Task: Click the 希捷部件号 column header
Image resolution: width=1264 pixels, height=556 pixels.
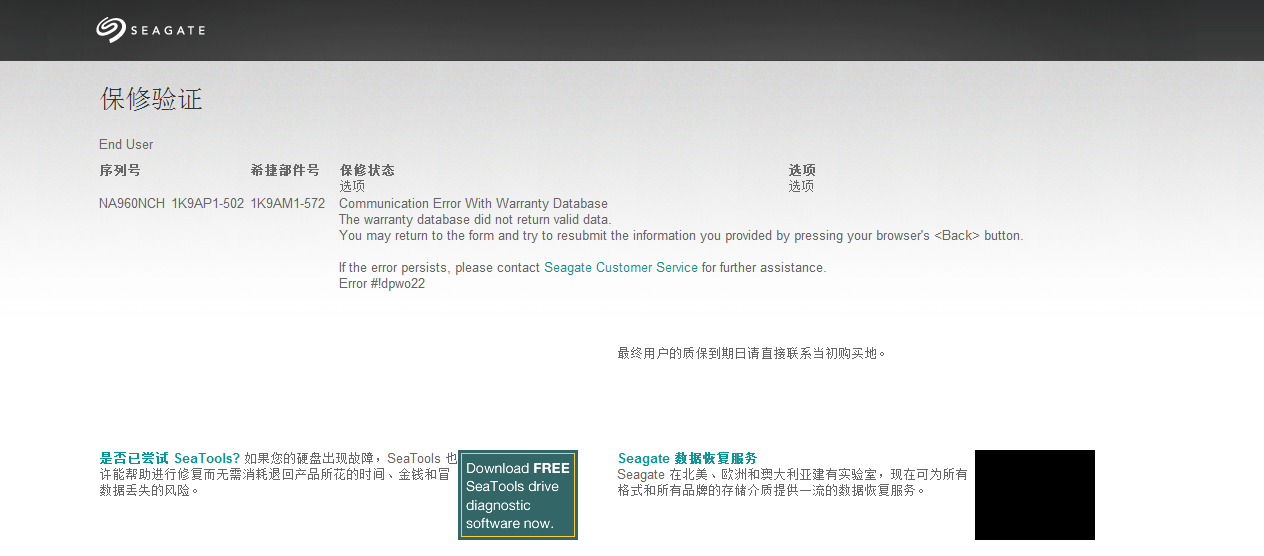Action: click(x=284, y=170)
